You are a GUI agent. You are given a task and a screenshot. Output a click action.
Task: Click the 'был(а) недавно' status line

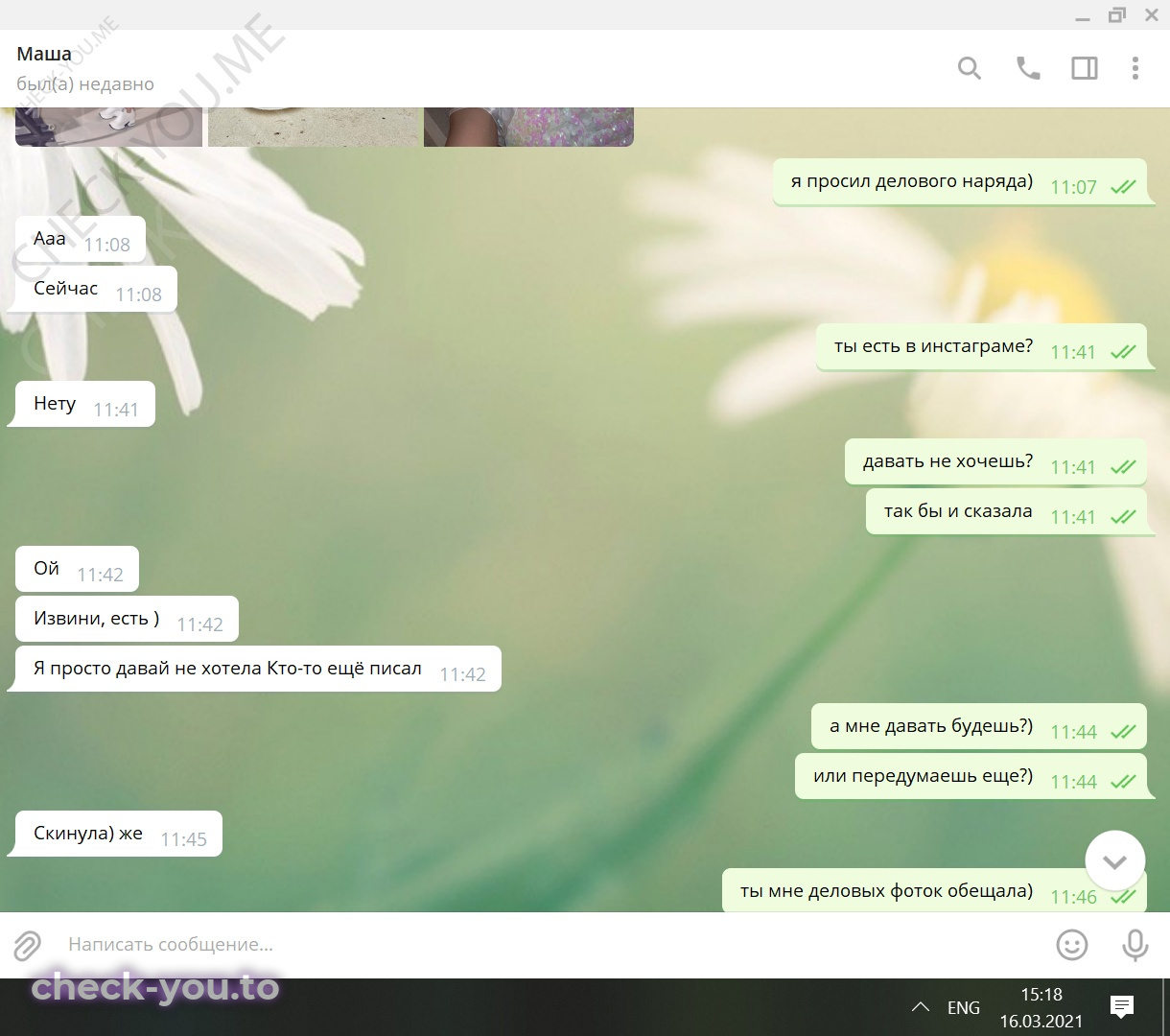[85, 84]
